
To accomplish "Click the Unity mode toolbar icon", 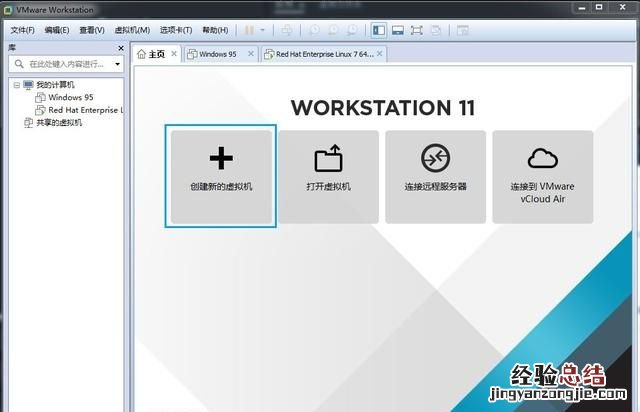I will coord(436,30).
